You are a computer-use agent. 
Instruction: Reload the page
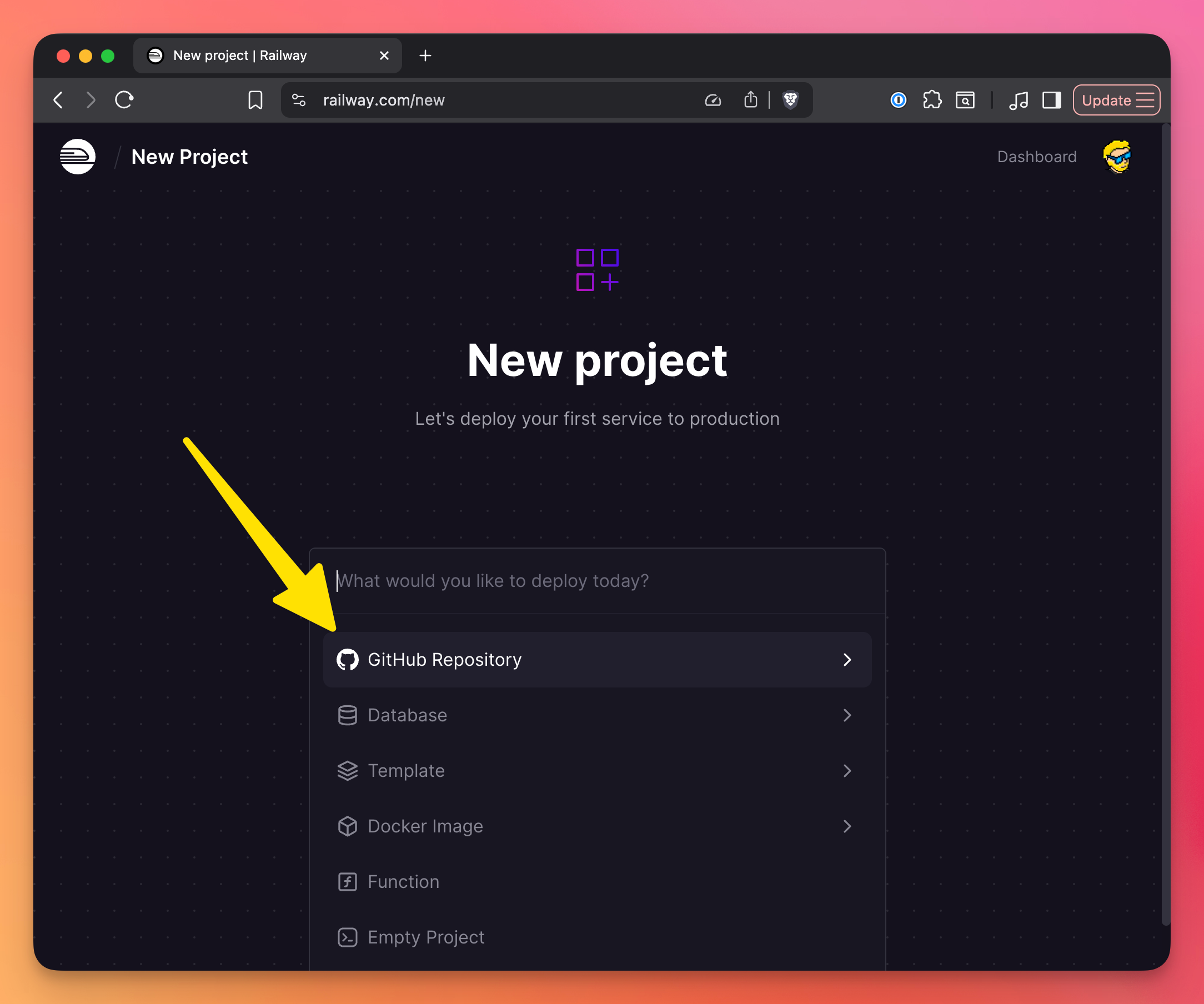tap(124, 101)
